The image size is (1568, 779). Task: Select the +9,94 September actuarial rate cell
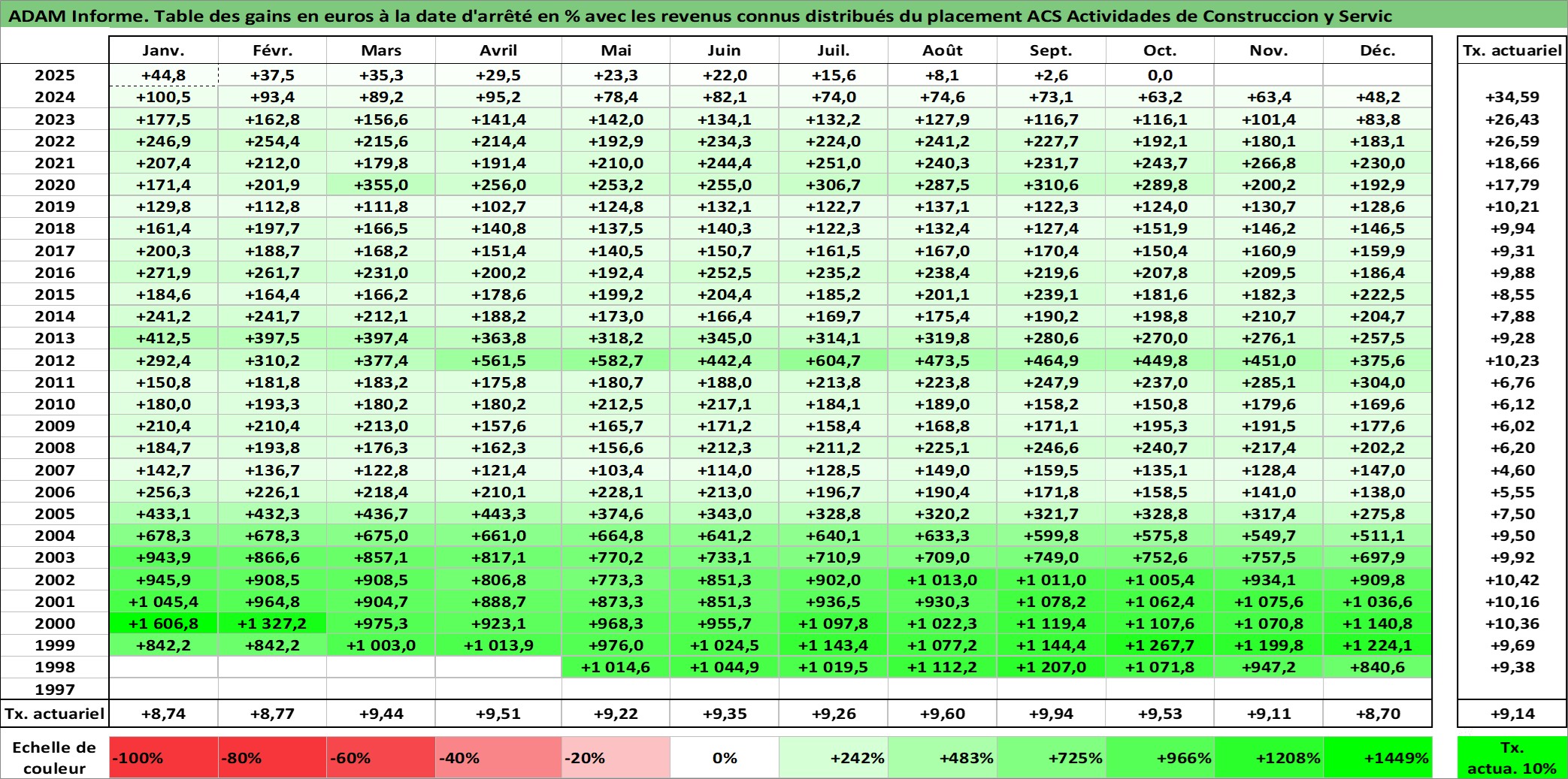pos(1051,714)
